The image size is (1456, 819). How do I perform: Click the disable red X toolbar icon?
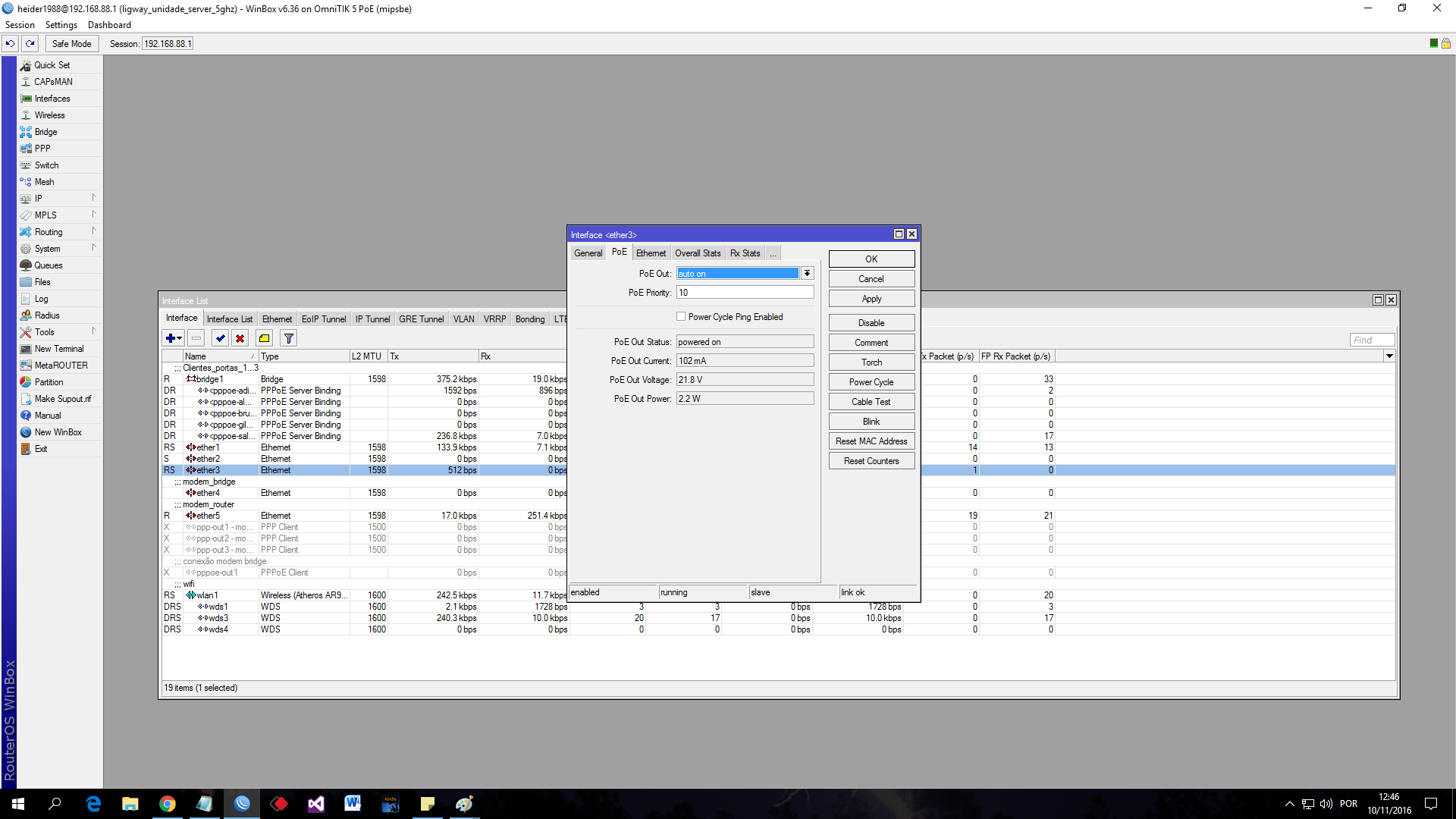(x=240, y=338)
